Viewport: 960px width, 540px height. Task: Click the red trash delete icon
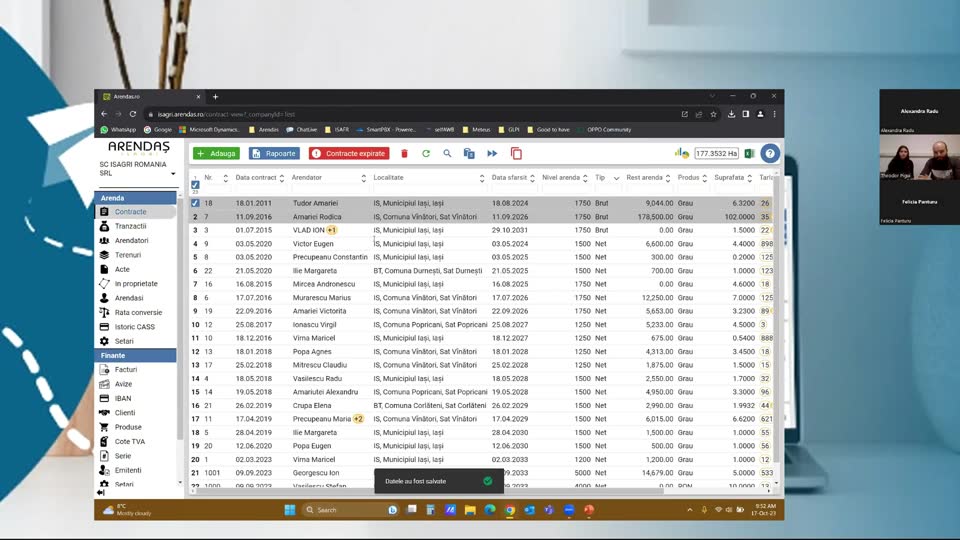404,154
